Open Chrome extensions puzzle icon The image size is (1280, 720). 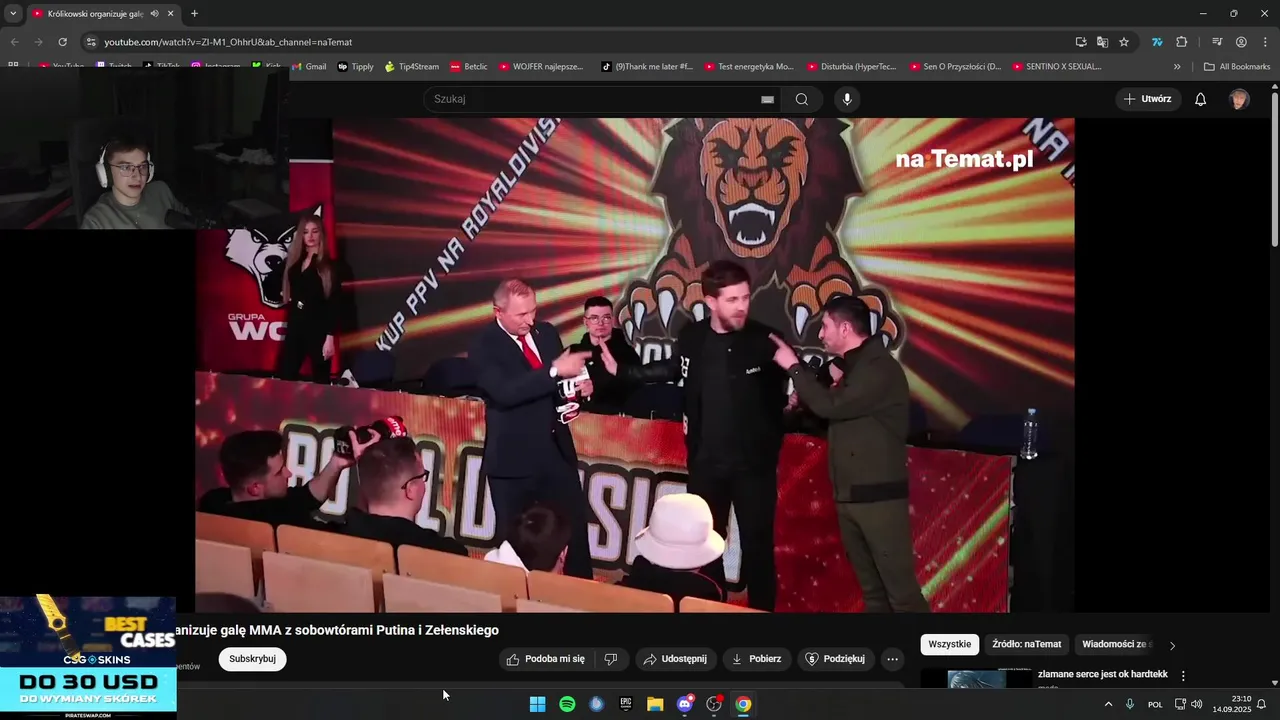1182,42
